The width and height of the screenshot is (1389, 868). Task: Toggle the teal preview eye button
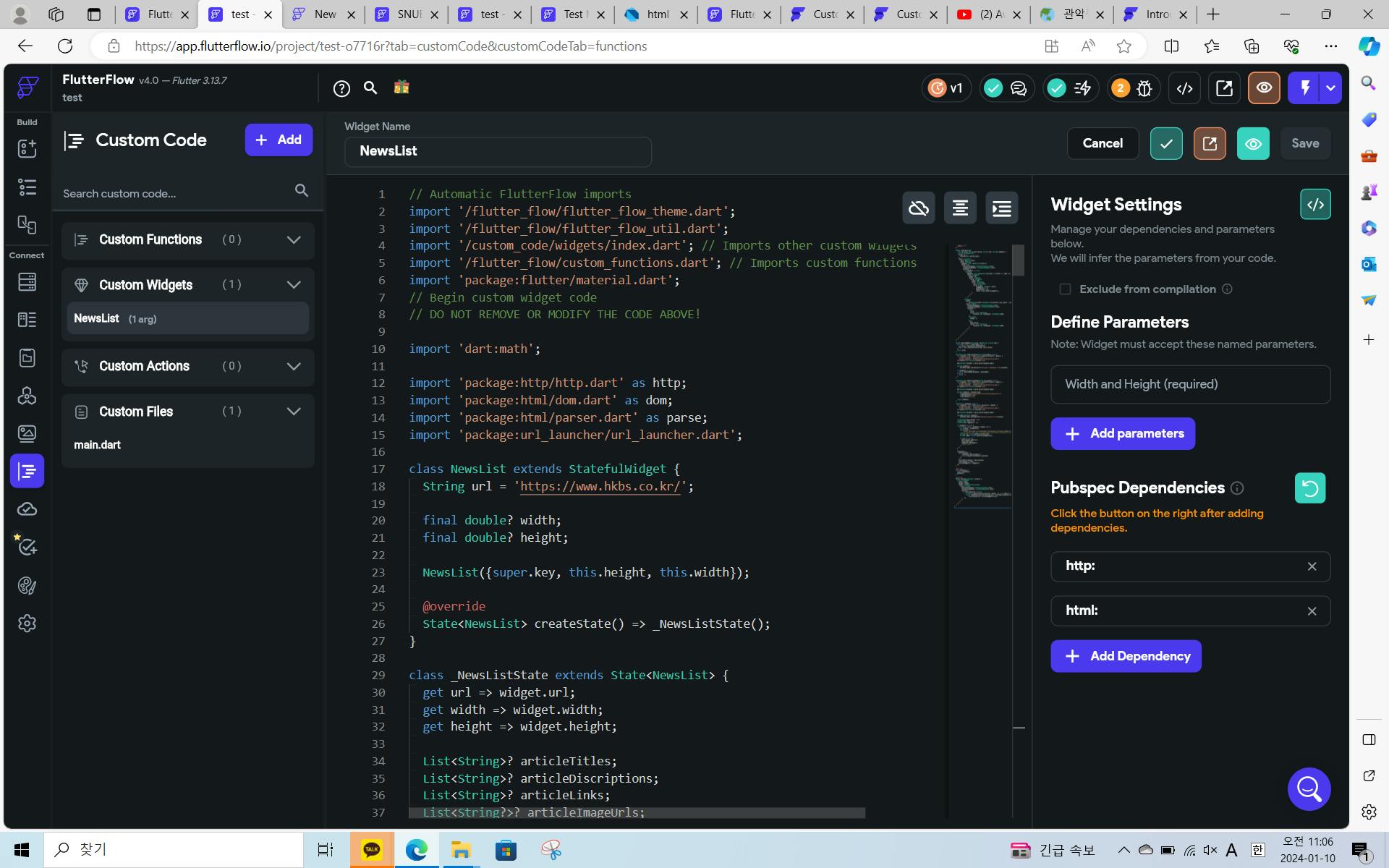tap(1253, 143)
